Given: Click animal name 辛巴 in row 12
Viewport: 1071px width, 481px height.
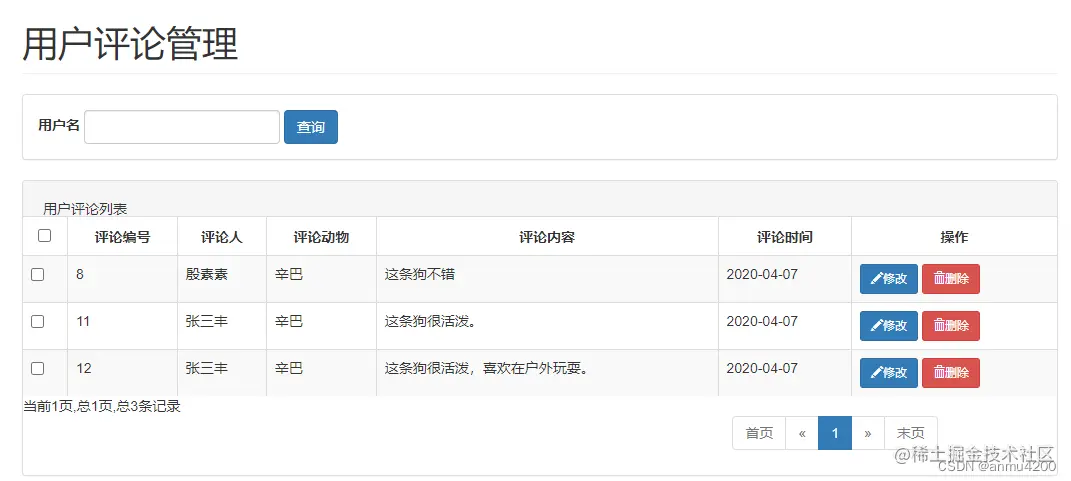Looking at the screenshot, I should 289,368.
